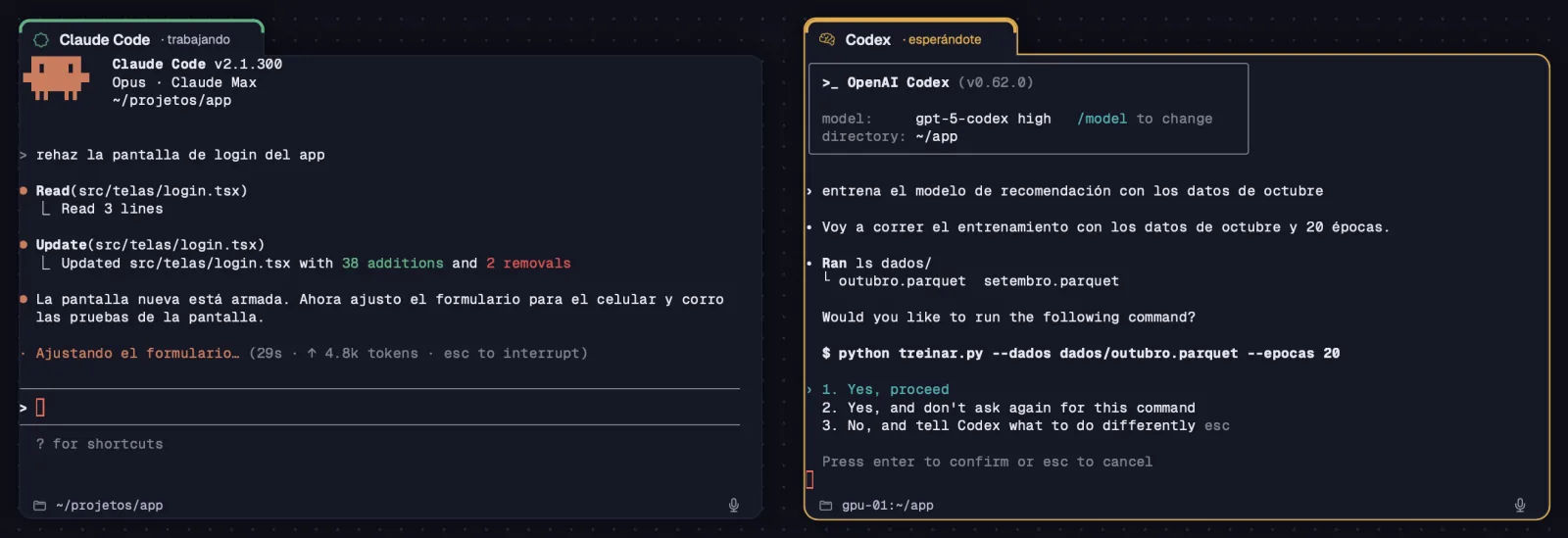The image size is (1568, 538).
Task: Click the /model to change hint
Action: [x=1145, y=119]
